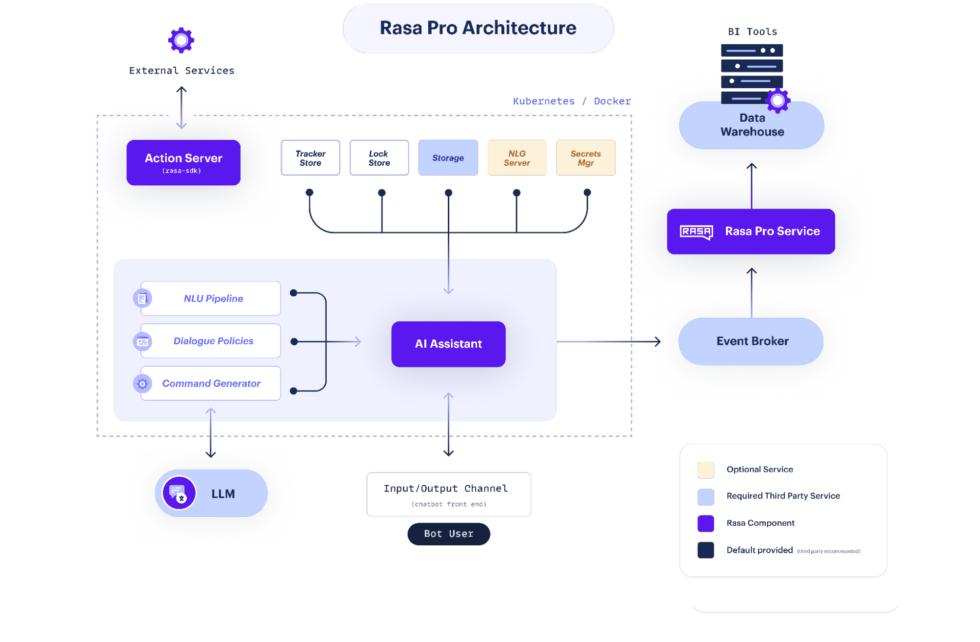Click the NLU Pipeline document icon

pos(142,298)
